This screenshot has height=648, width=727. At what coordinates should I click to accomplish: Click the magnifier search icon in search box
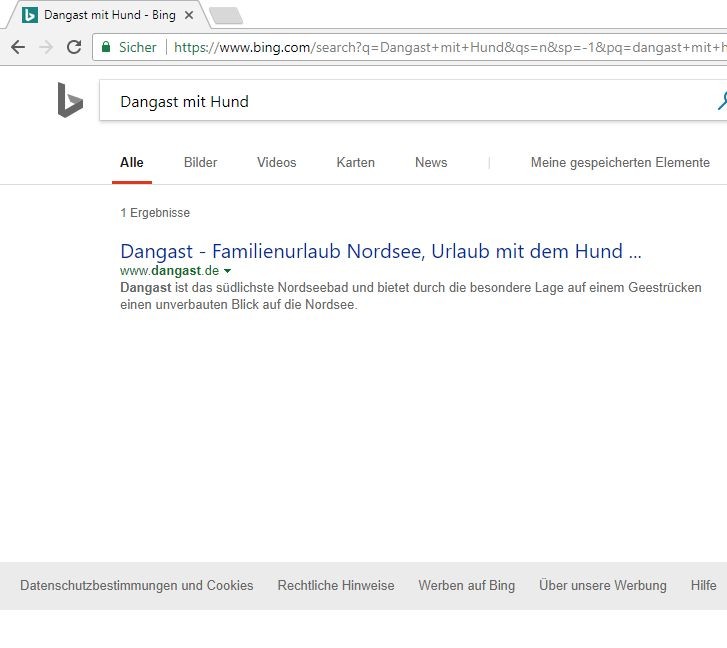click(x=722, y=101)
